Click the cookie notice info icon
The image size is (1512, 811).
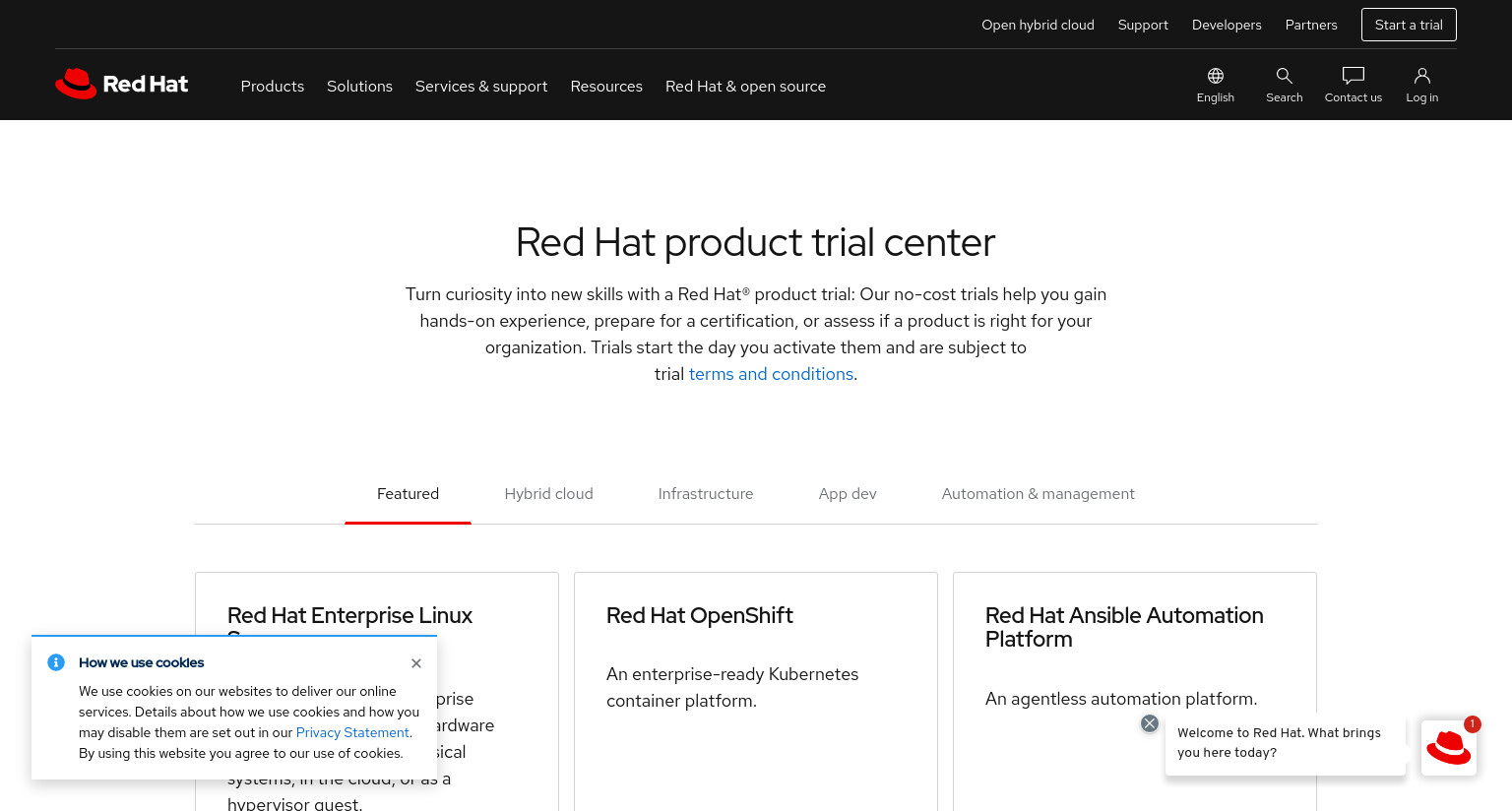[56, 662]
